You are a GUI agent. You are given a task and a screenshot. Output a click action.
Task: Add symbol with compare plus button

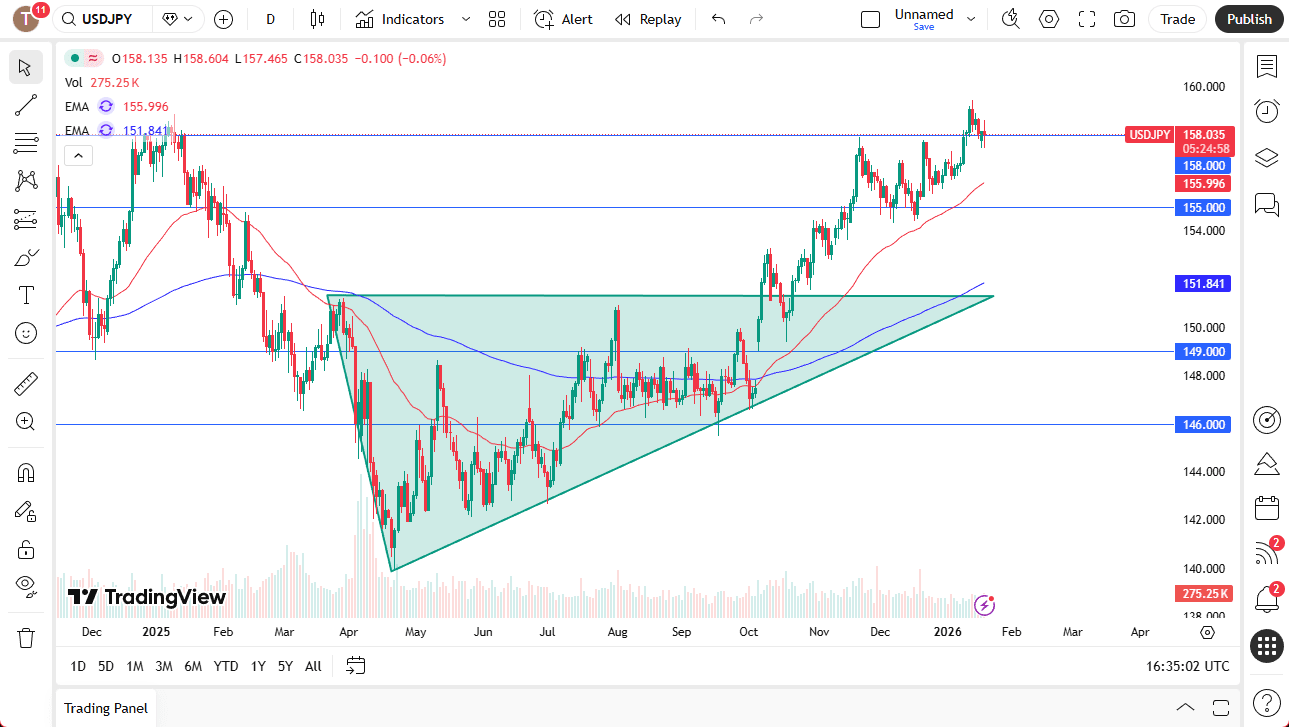click(223, 19)
